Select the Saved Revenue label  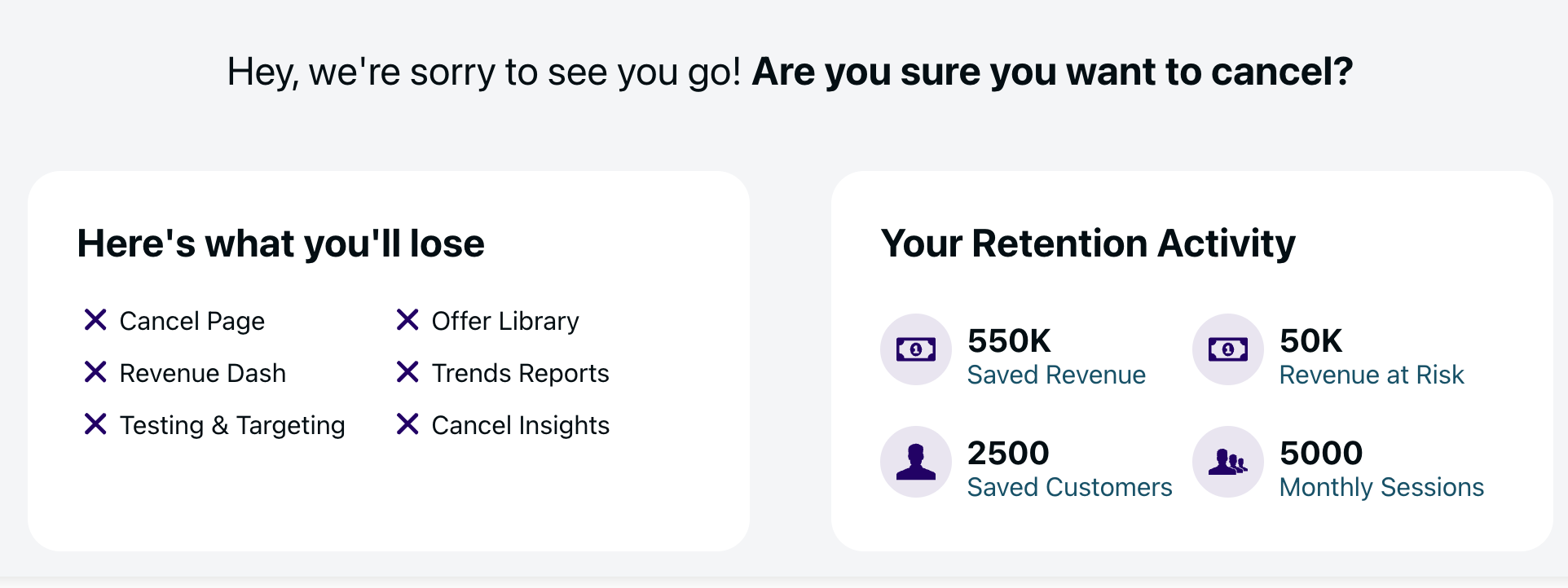click(1056, 375)
